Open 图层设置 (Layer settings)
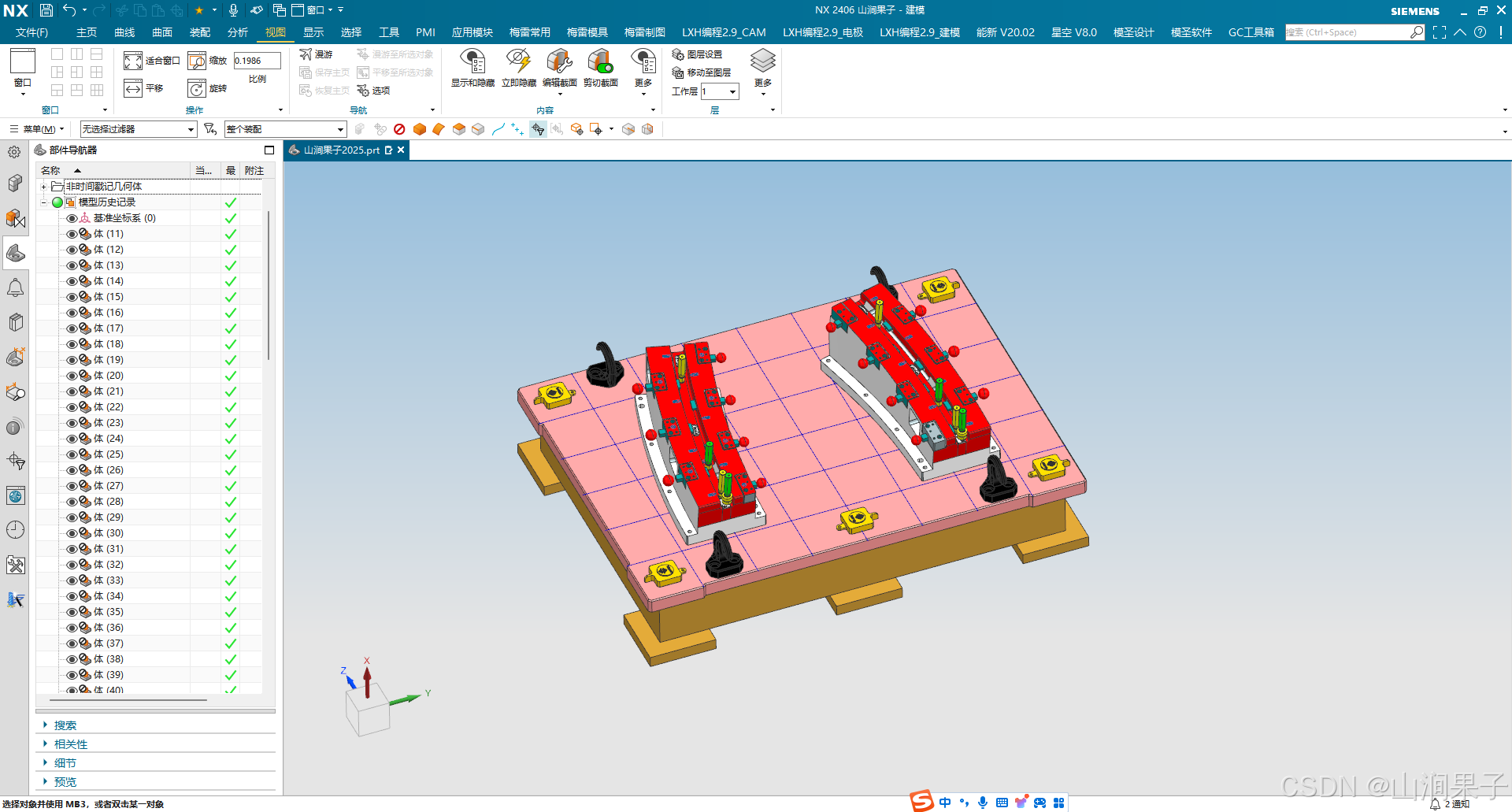The width and height of the screenshot is (1512, 812). coord(697,54)
